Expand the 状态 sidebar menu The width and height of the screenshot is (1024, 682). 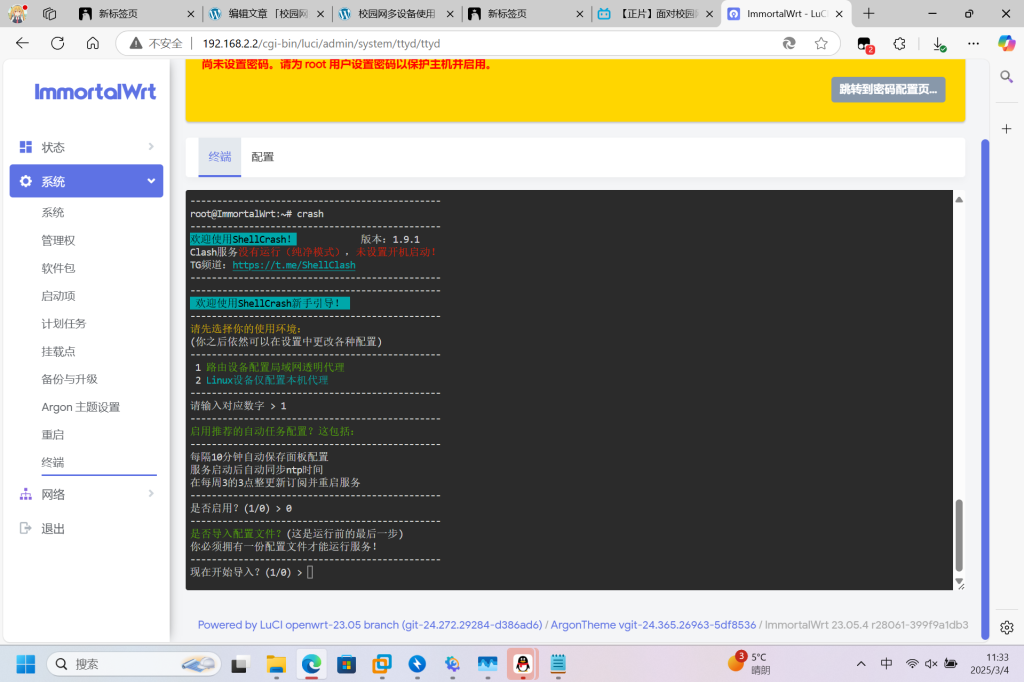(86, 147)
